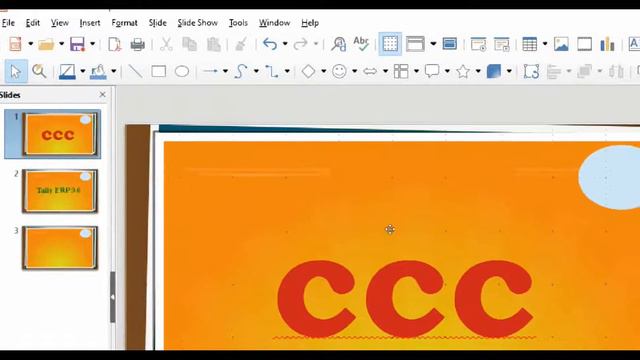Select the Ellipse shape tool
This screenshot has height=360, width=640.
(x=182, y=71)
